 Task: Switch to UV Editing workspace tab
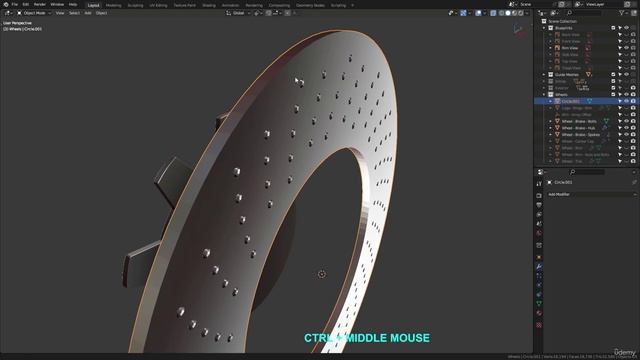tap(158, 5)
